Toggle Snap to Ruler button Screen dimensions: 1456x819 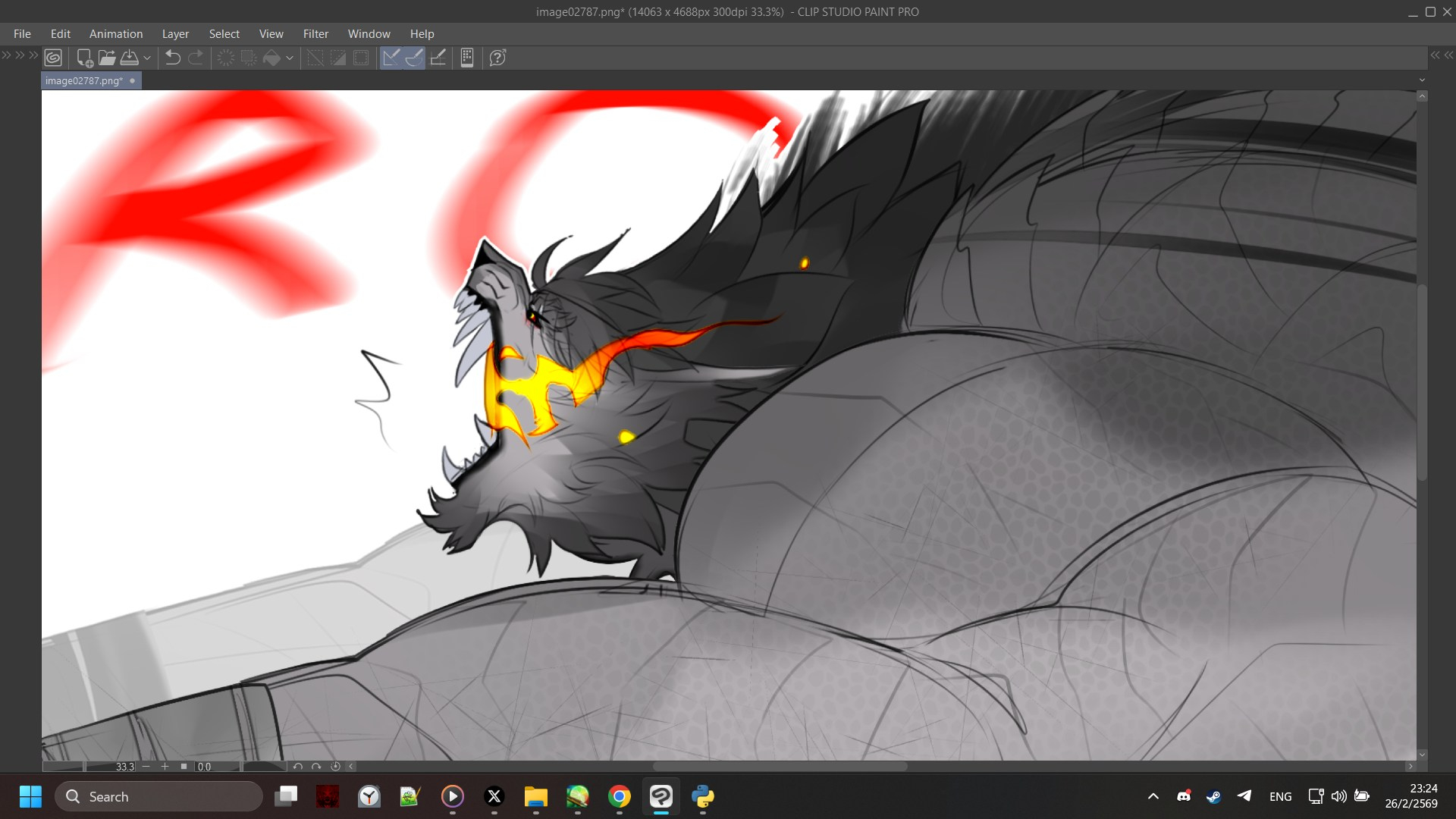point(391,58)
